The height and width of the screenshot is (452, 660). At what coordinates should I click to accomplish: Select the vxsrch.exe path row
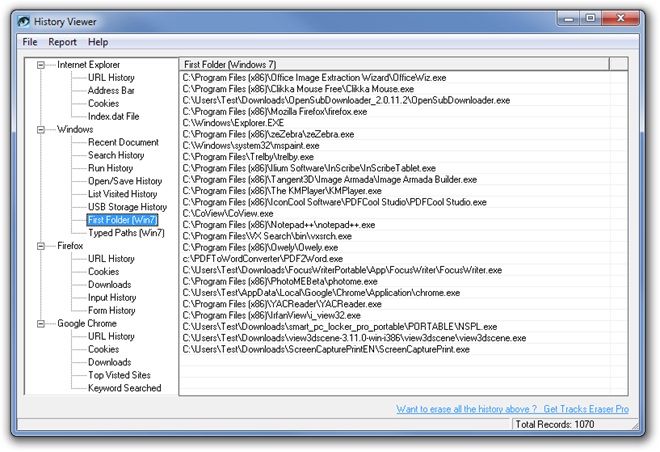point(395,237)
